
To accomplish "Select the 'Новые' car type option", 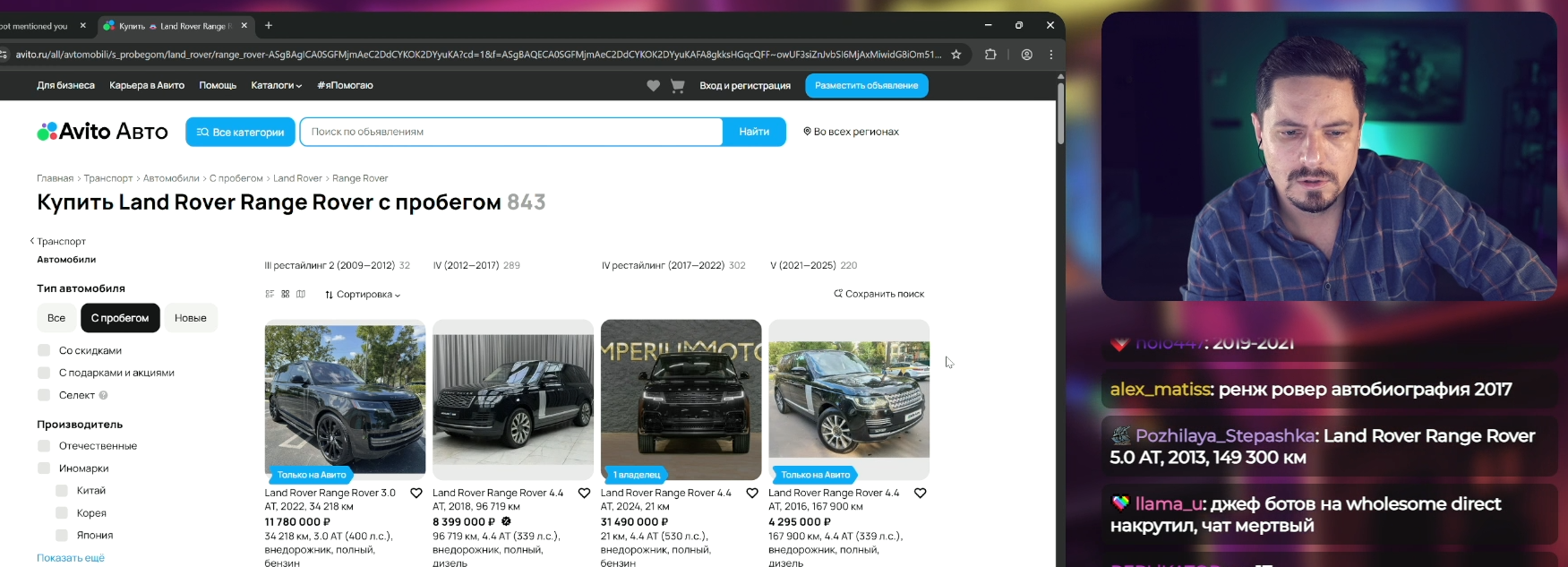I will (x=191, y=318).
